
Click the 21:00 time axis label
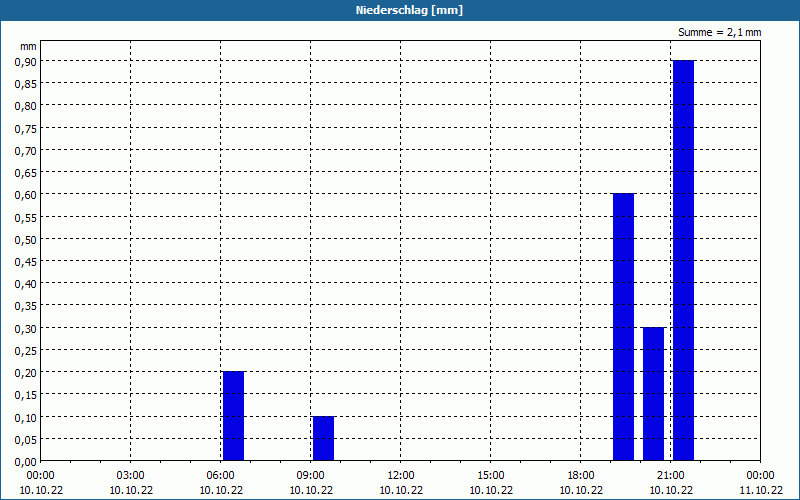click(671, 476)
